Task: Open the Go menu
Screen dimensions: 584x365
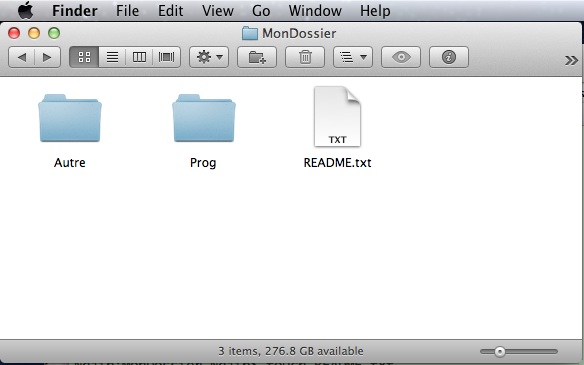Action: (x=261, y=11)
